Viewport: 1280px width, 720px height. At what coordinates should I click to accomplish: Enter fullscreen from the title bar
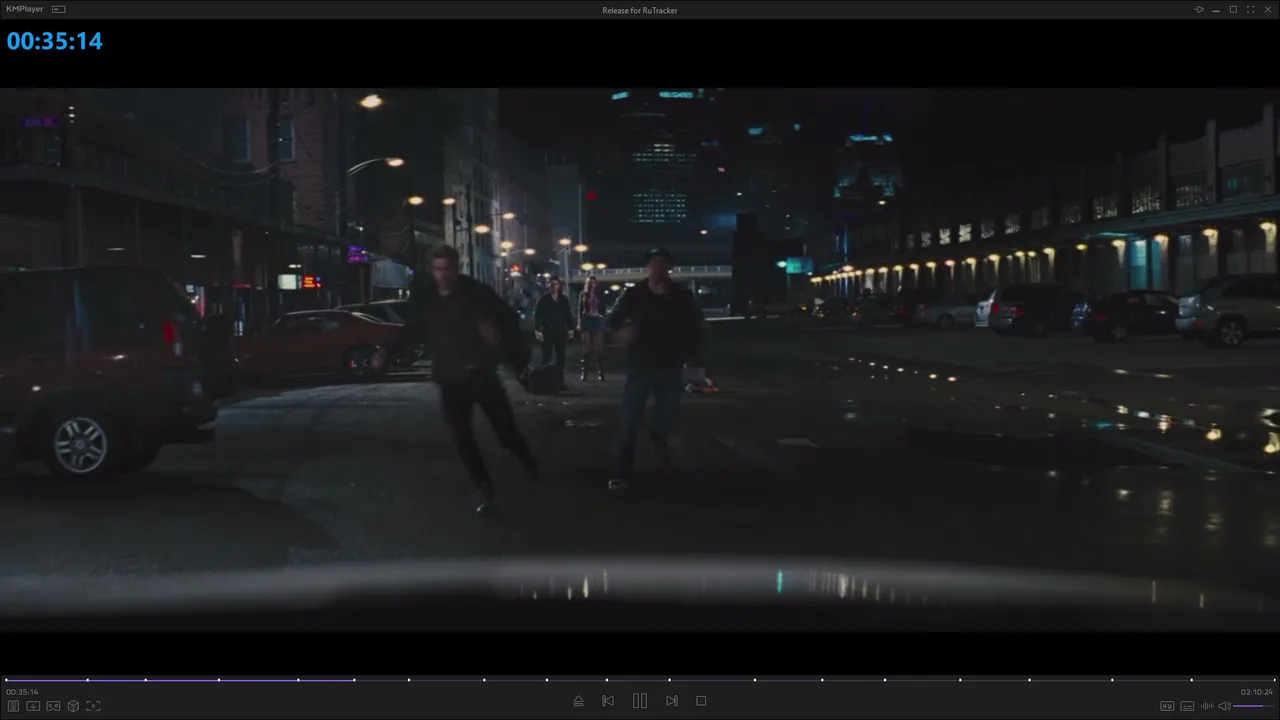1250,9
